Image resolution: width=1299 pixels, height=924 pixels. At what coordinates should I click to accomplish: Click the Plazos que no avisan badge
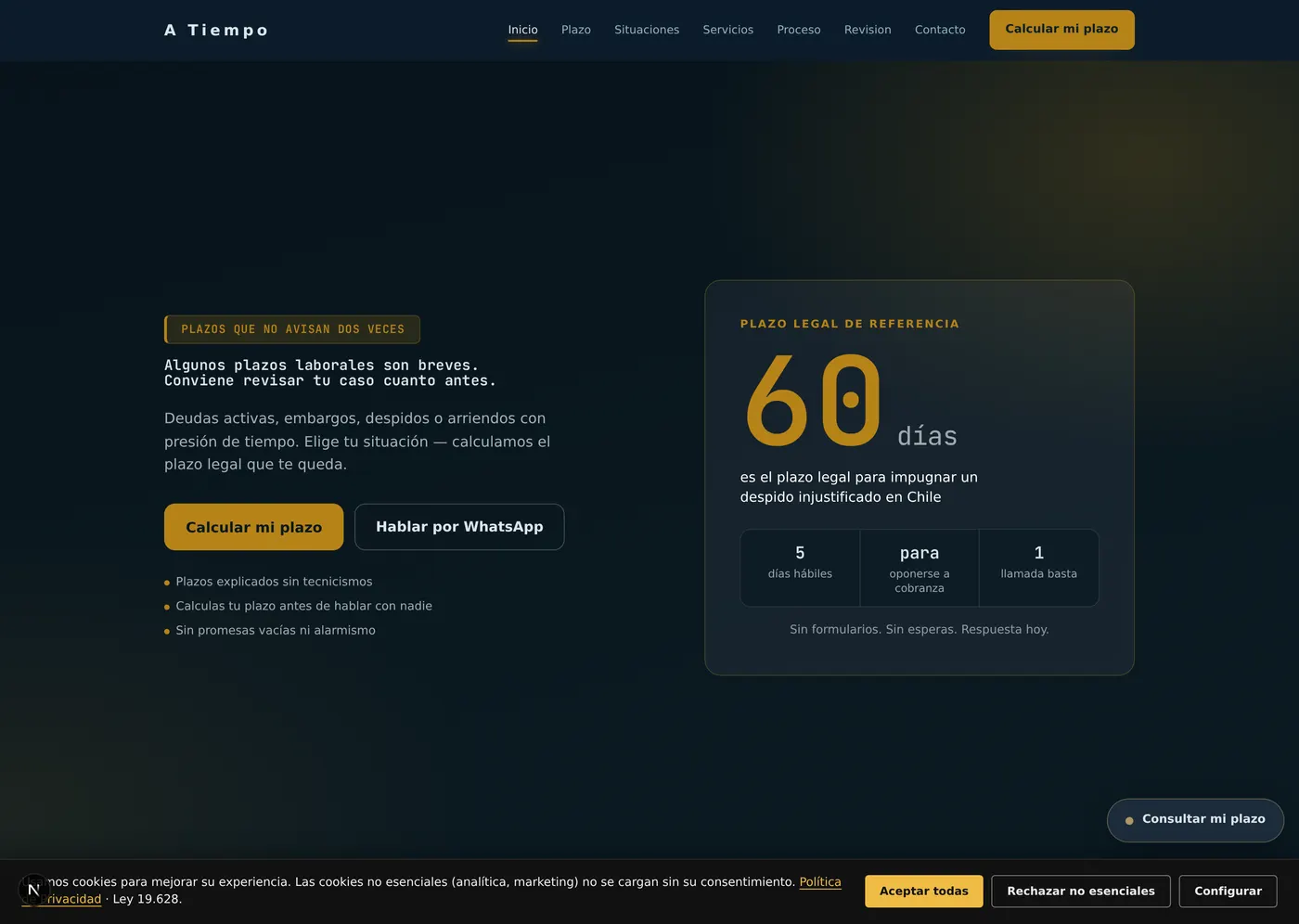[x=292, y=329]
